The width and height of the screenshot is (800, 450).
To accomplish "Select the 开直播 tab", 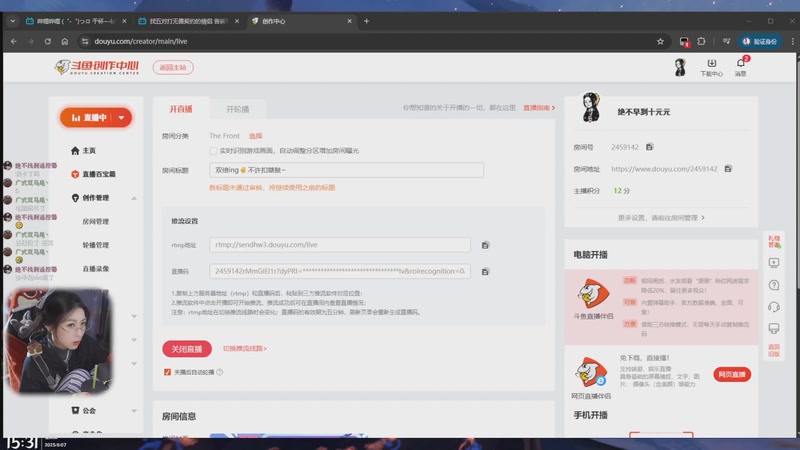I will [x=181, y=109].
